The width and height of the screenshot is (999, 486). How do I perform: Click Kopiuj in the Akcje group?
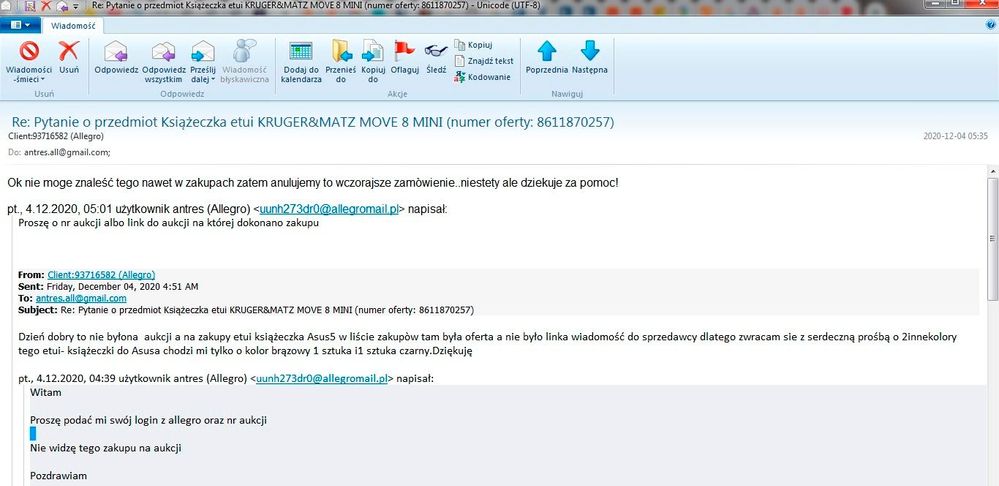[474, 45]
